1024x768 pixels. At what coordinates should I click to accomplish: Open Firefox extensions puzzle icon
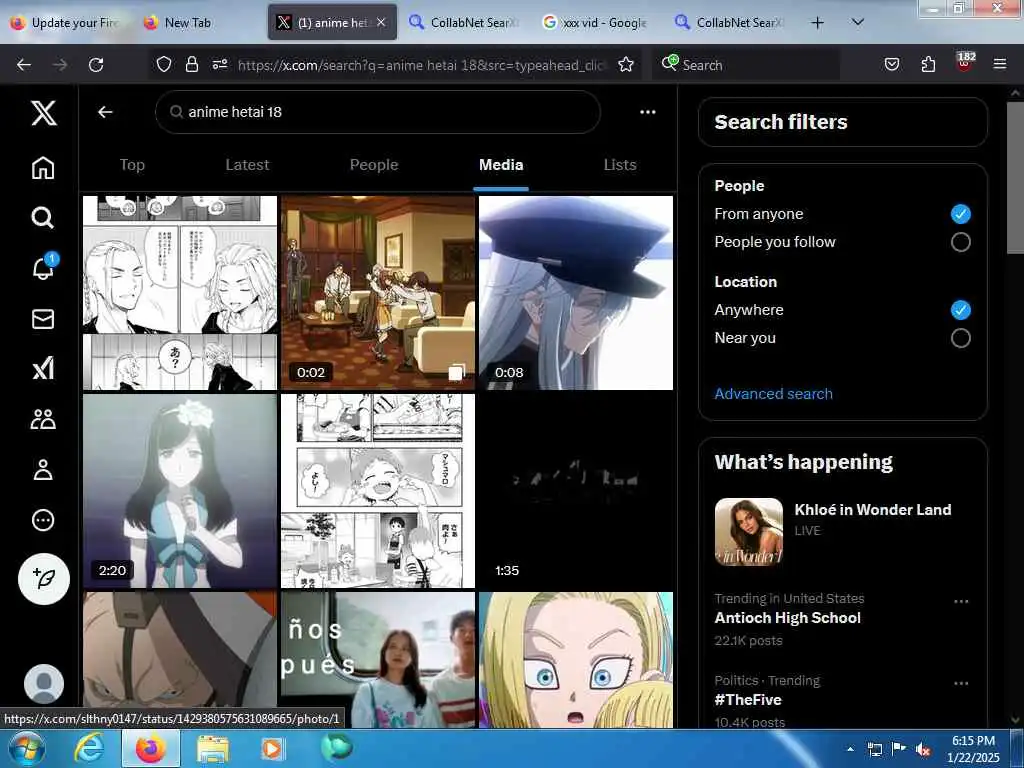(x=928, y=64)
